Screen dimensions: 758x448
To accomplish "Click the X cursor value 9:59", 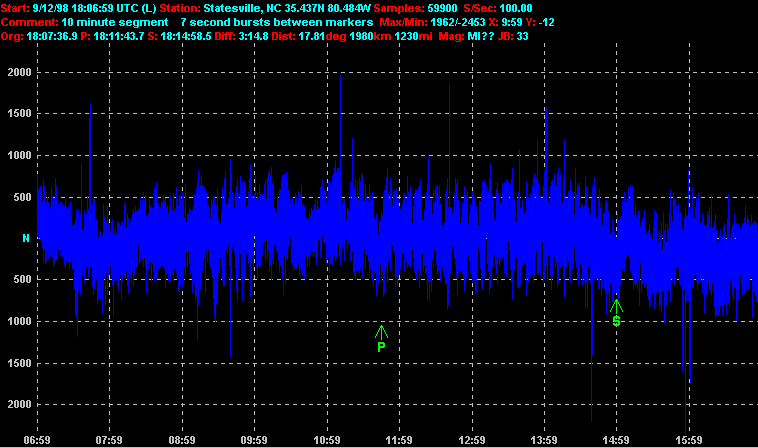I will coord(512,22).
